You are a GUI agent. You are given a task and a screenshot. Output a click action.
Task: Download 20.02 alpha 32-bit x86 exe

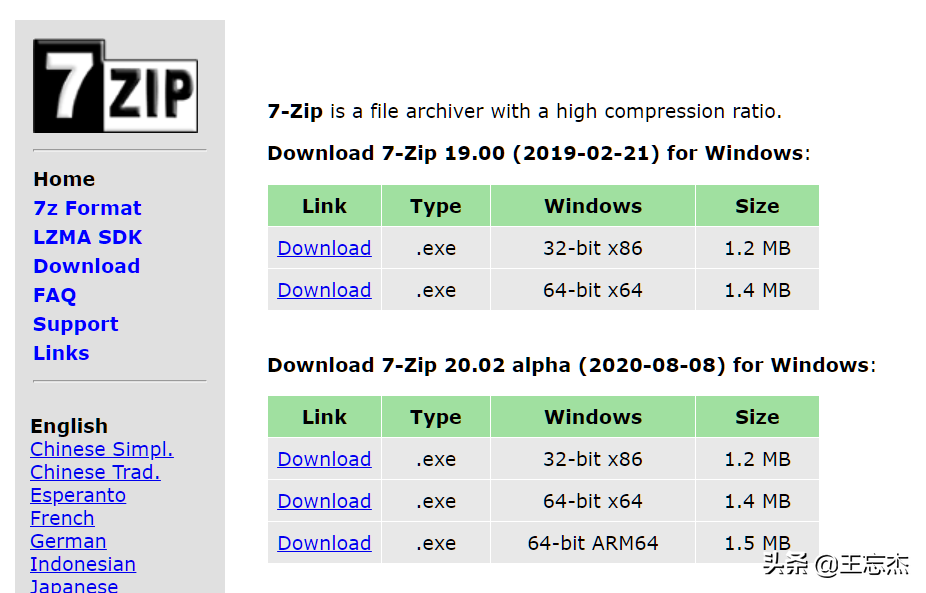(324, 459)
